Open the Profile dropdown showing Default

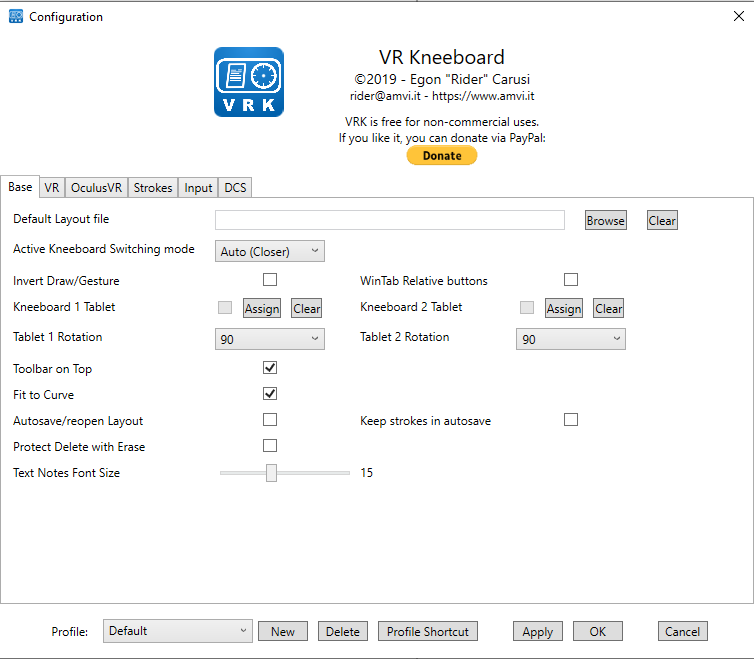(177, 631)
